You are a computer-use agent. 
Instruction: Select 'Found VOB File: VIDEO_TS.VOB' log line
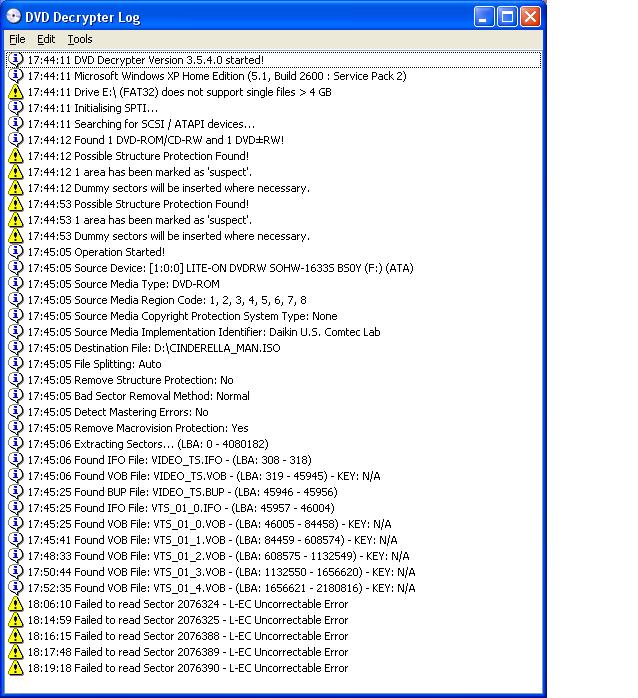[x=204, y=476]
